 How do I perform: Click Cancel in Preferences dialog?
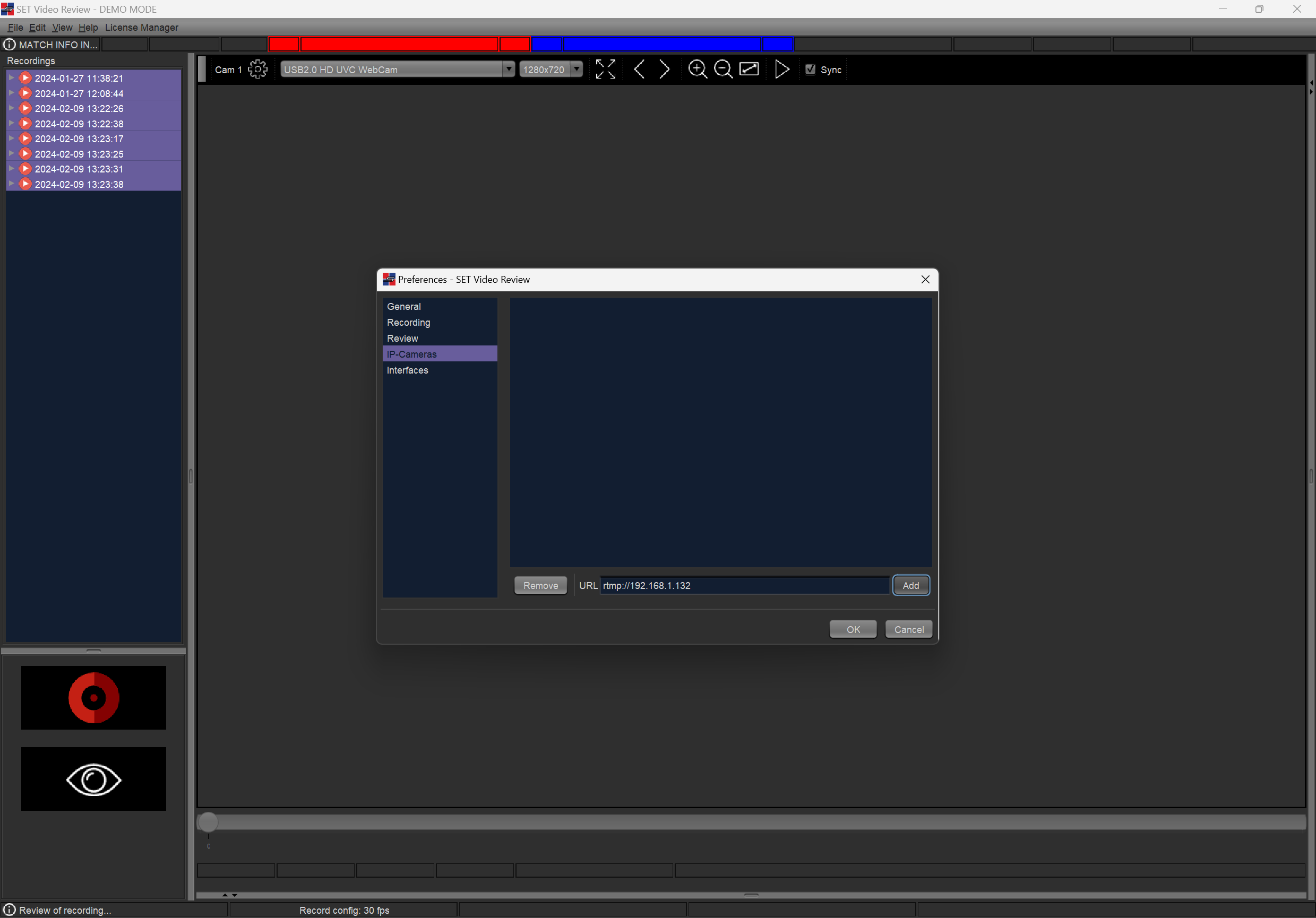908,629
